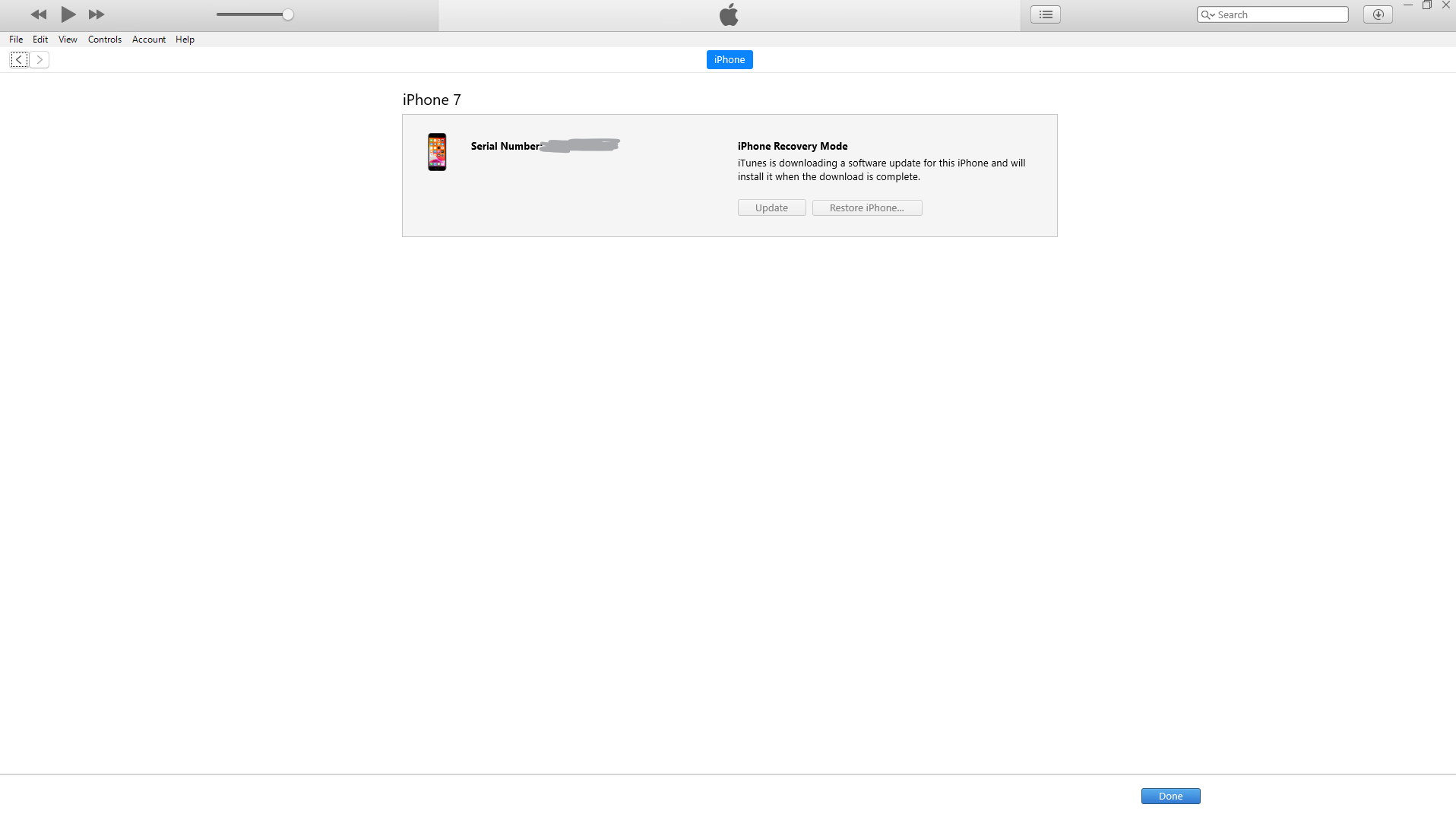This screenshot has width=1456, height=814.
Task: Open the downloads arrow icon
Action: [x=1378, y=14]
